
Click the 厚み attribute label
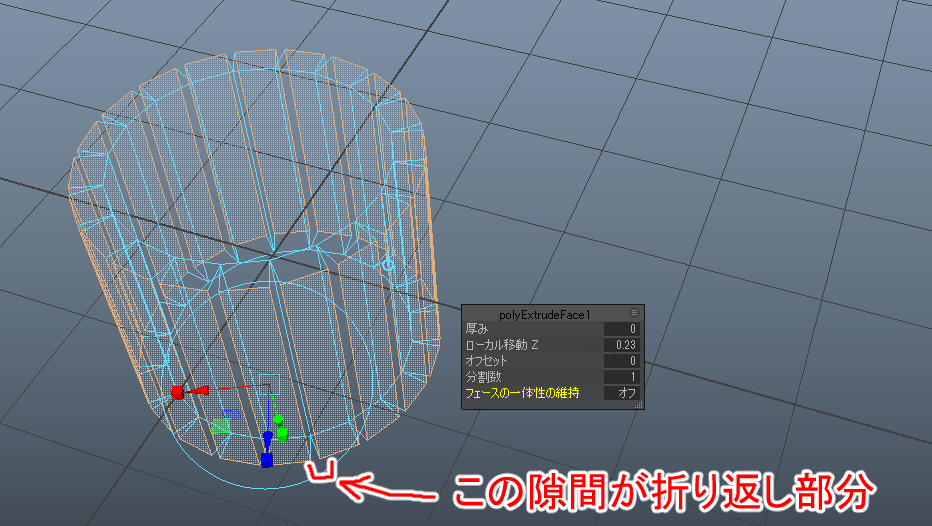477,329
